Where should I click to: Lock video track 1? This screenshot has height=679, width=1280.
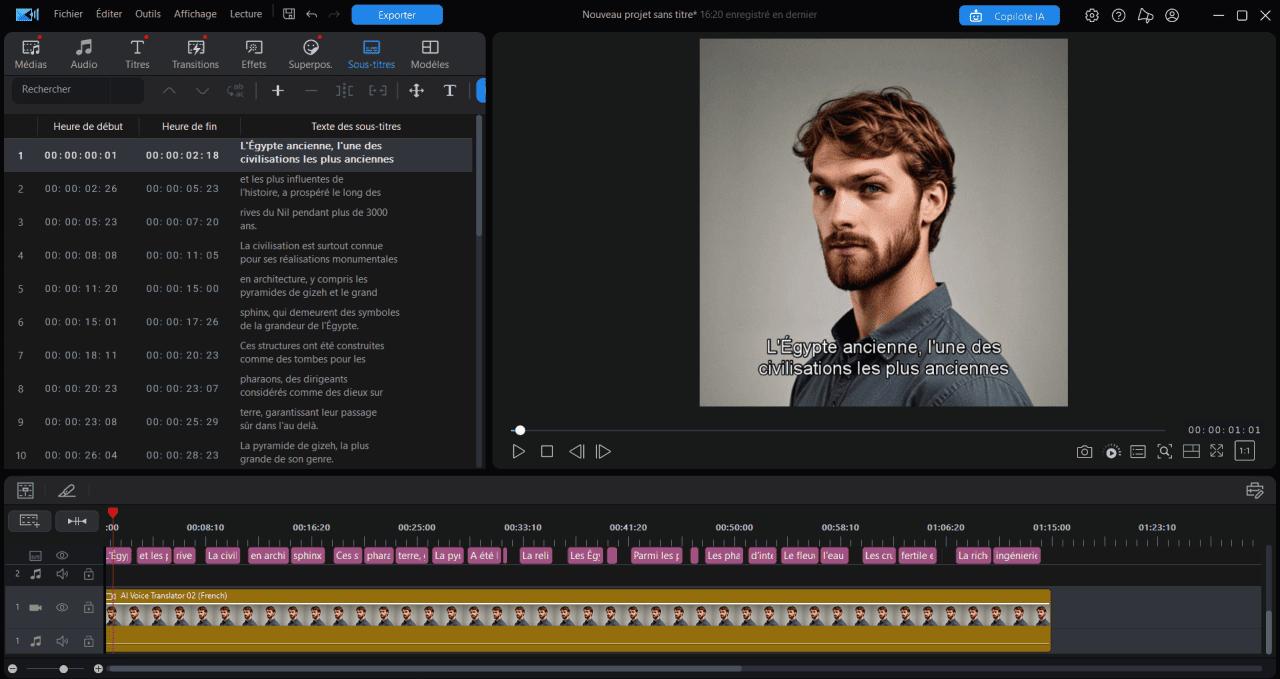pos(89,607)
